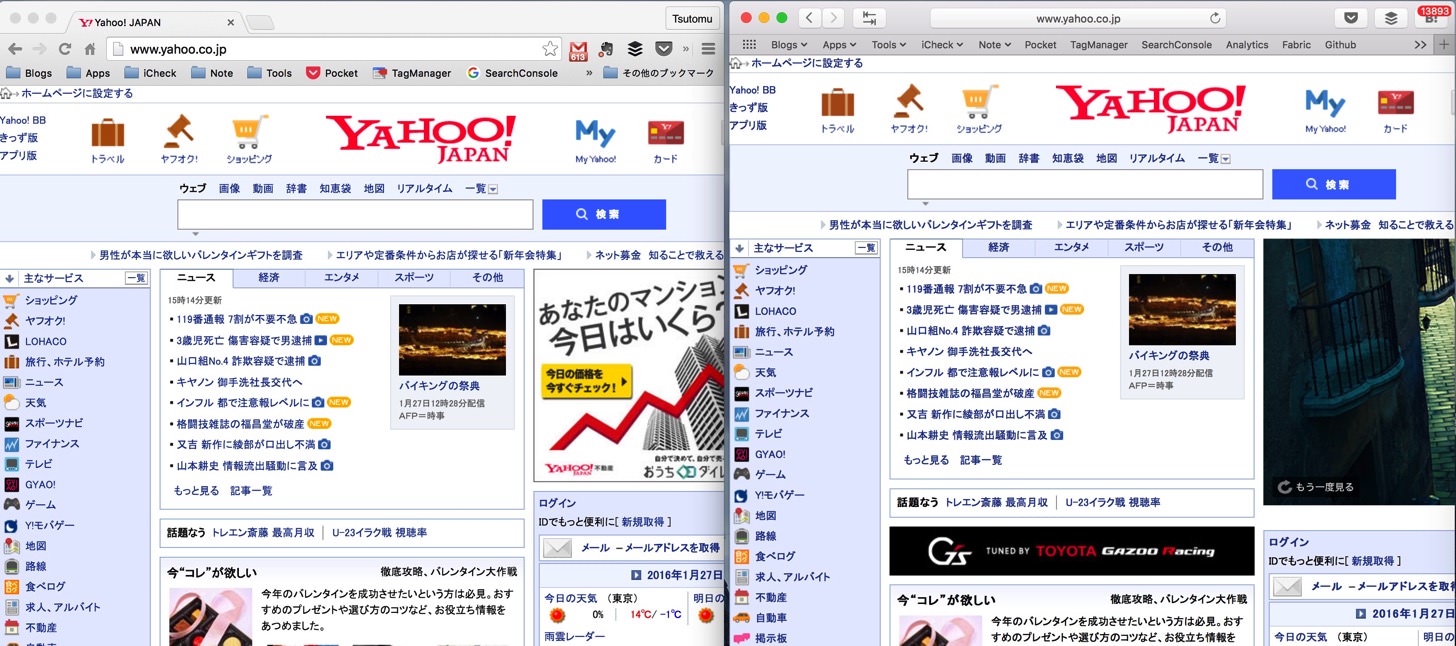This screenshot has height=646, width=1456.
Task: Open Chrome's Tsutomu profile button
Action: coord(692,19)
